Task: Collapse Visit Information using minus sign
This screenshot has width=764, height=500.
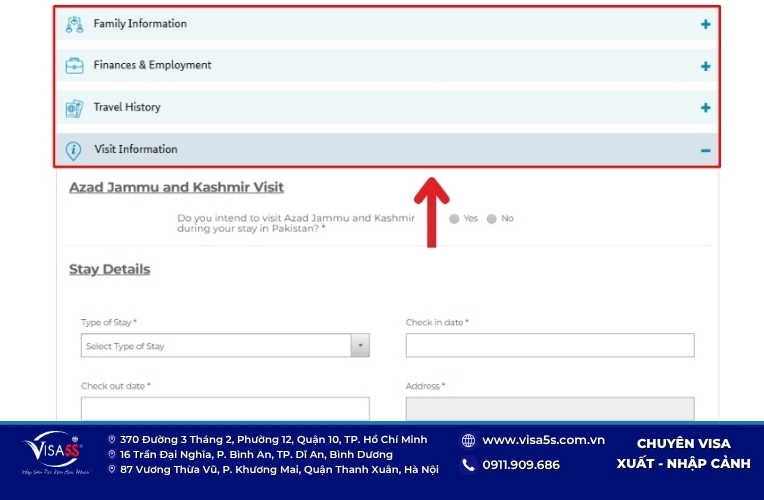Action: click(706, 151)
